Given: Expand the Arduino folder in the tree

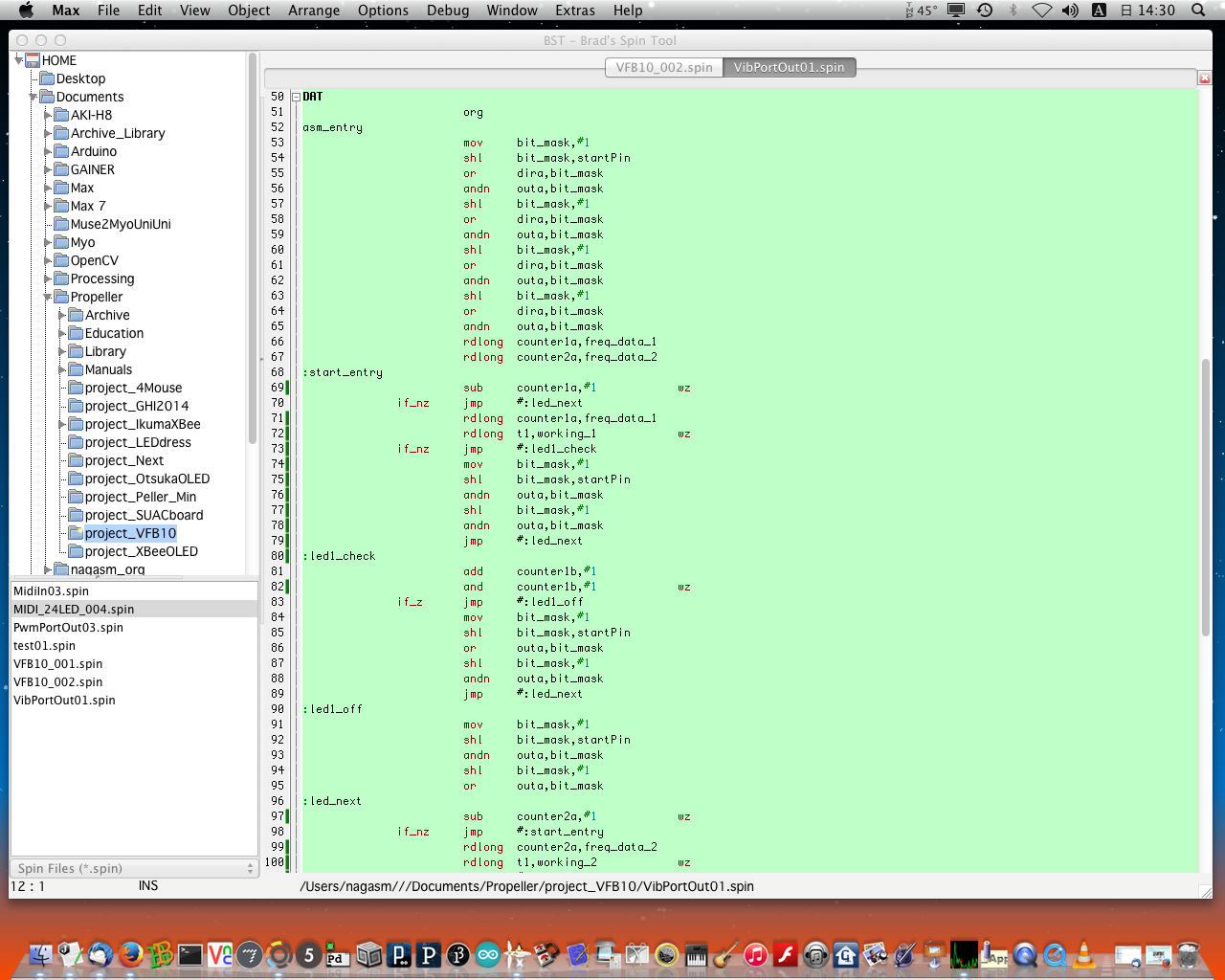Looking at the screenshot, I should click(x=48, y=151).
